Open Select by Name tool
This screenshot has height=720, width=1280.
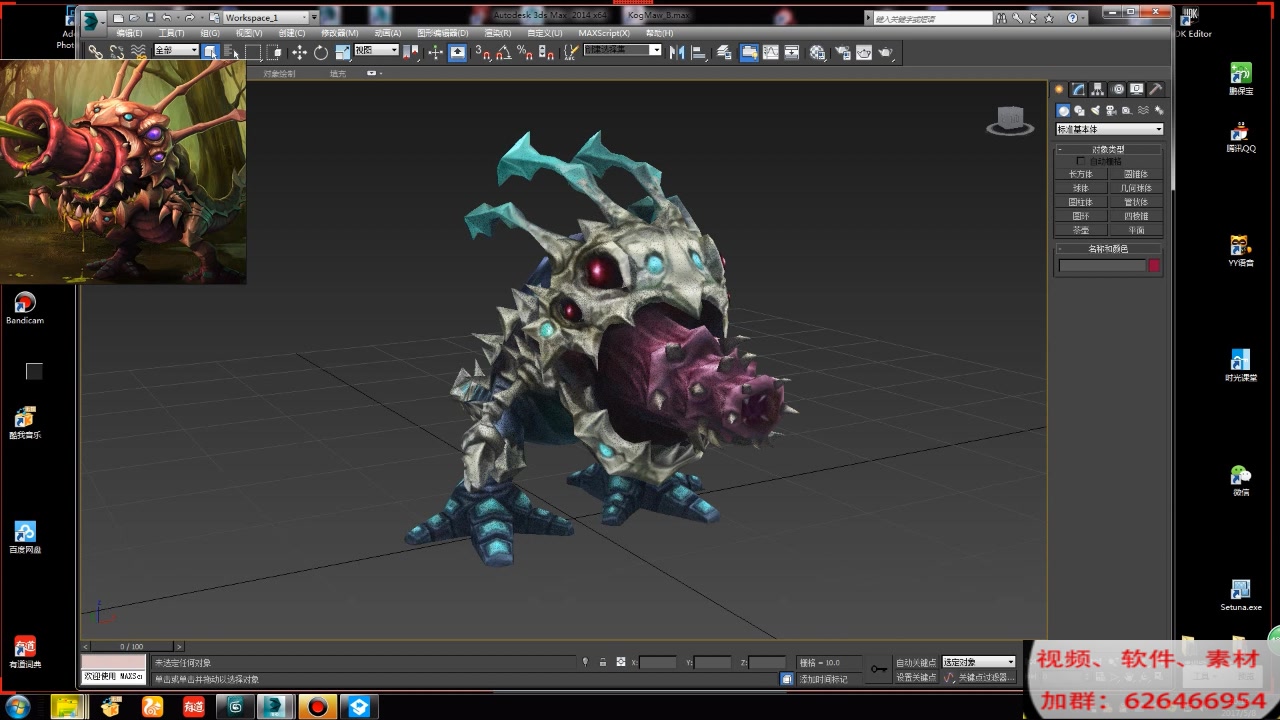tap(231, 52)
